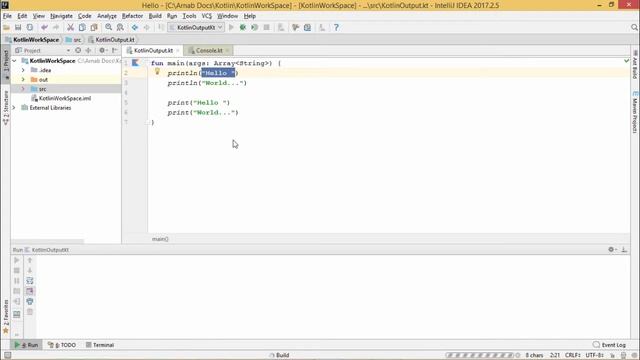Toggle tool window buttons in the status bar corner
Viewport: 640px width, 360px height.
[7, 356]
